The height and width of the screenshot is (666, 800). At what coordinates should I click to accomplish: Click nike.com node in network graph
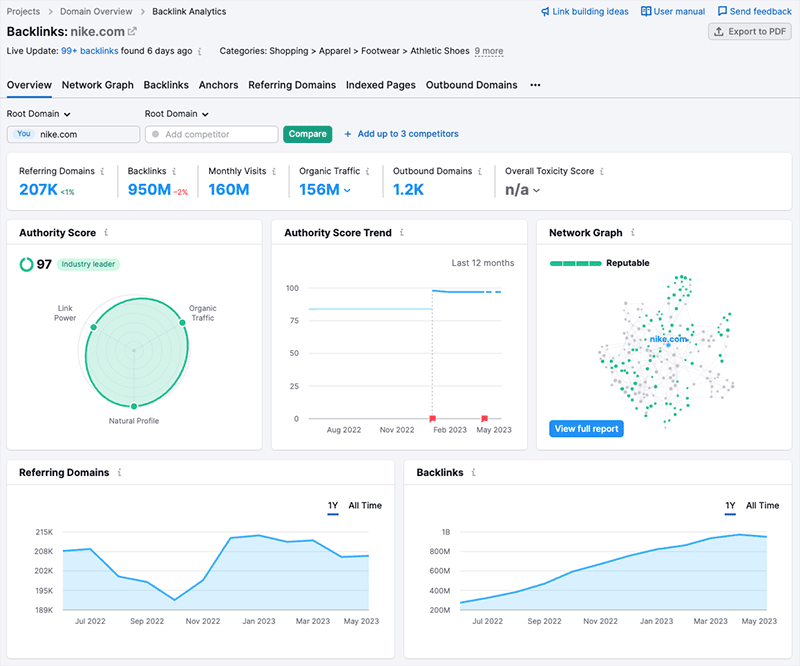[668, 344]
